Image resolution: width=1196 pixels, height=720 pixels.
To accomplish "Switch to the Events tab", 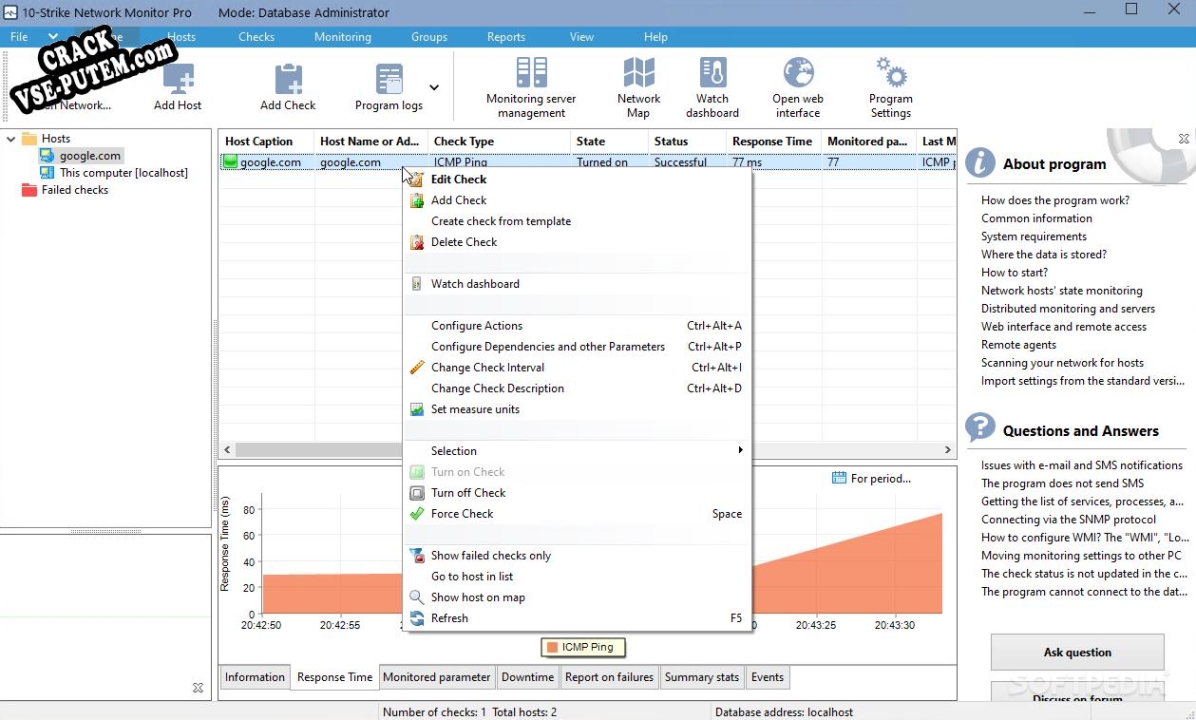I will [767, 677].
